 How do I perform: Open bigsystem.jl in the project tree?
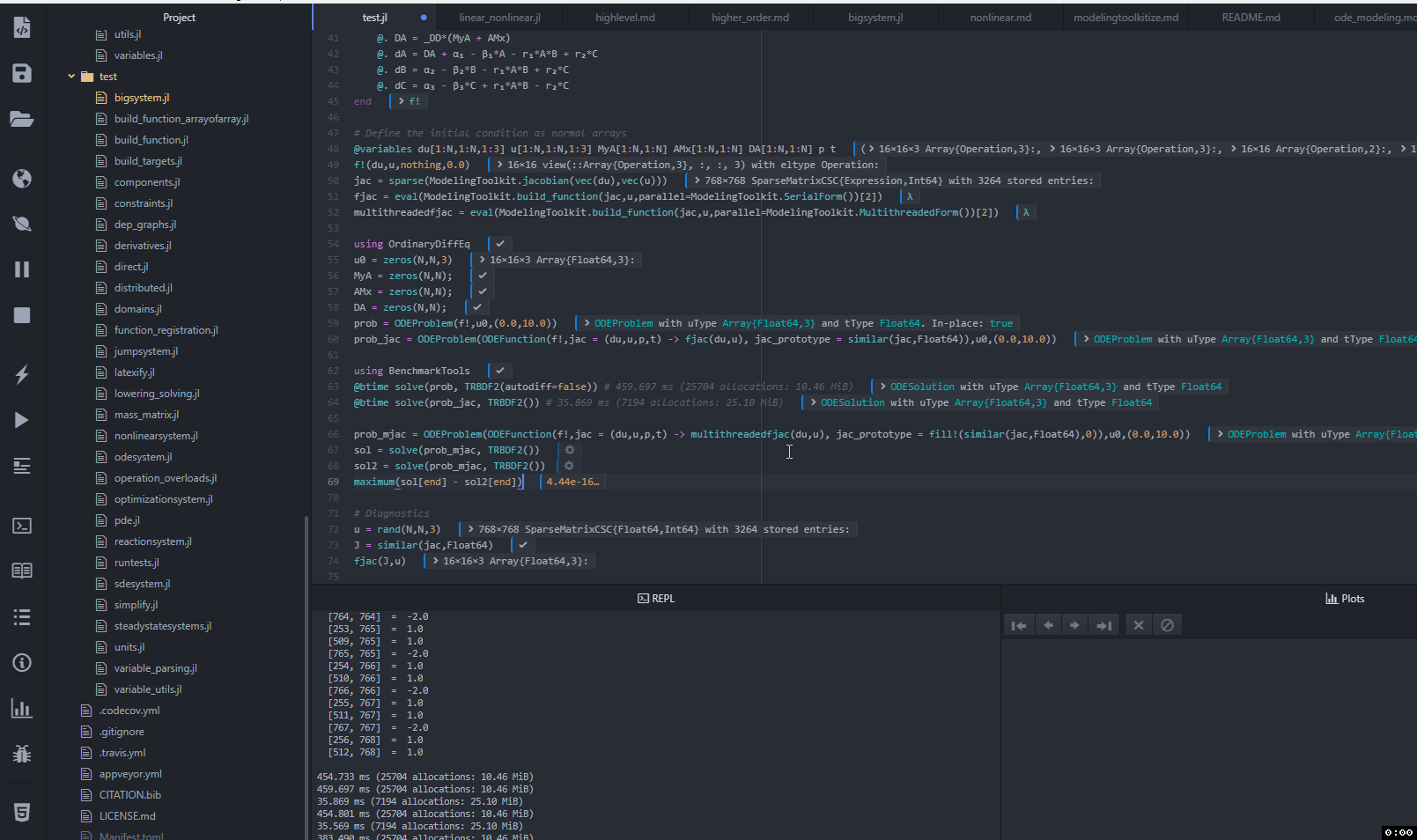tap(142, 98)
